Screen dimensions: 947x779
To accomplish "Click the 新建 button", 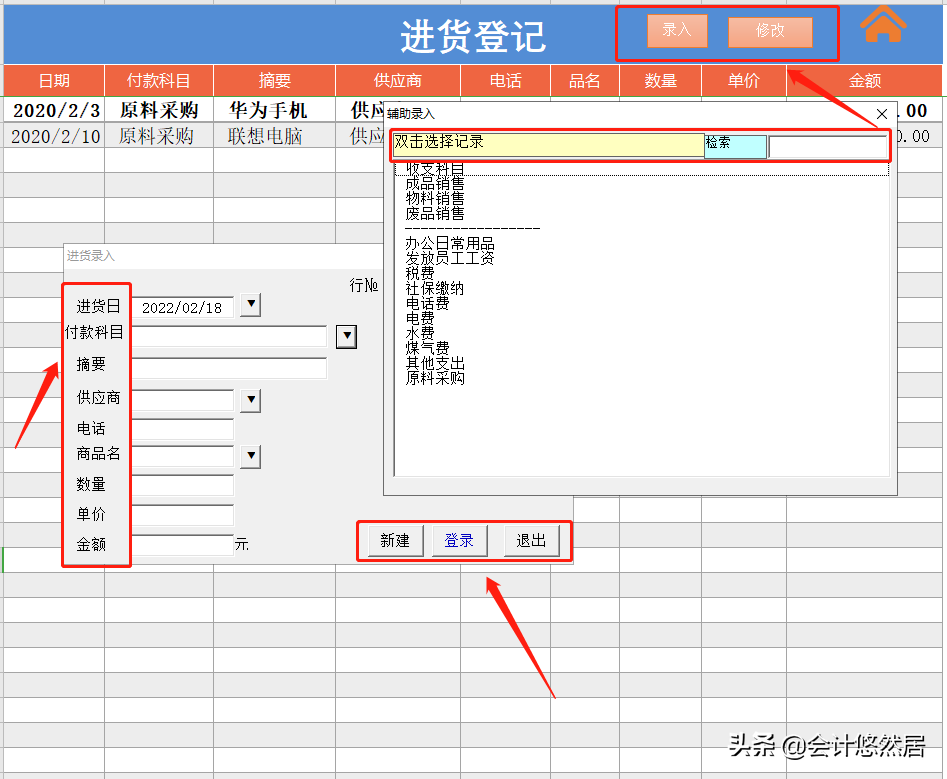I will 395,540.
